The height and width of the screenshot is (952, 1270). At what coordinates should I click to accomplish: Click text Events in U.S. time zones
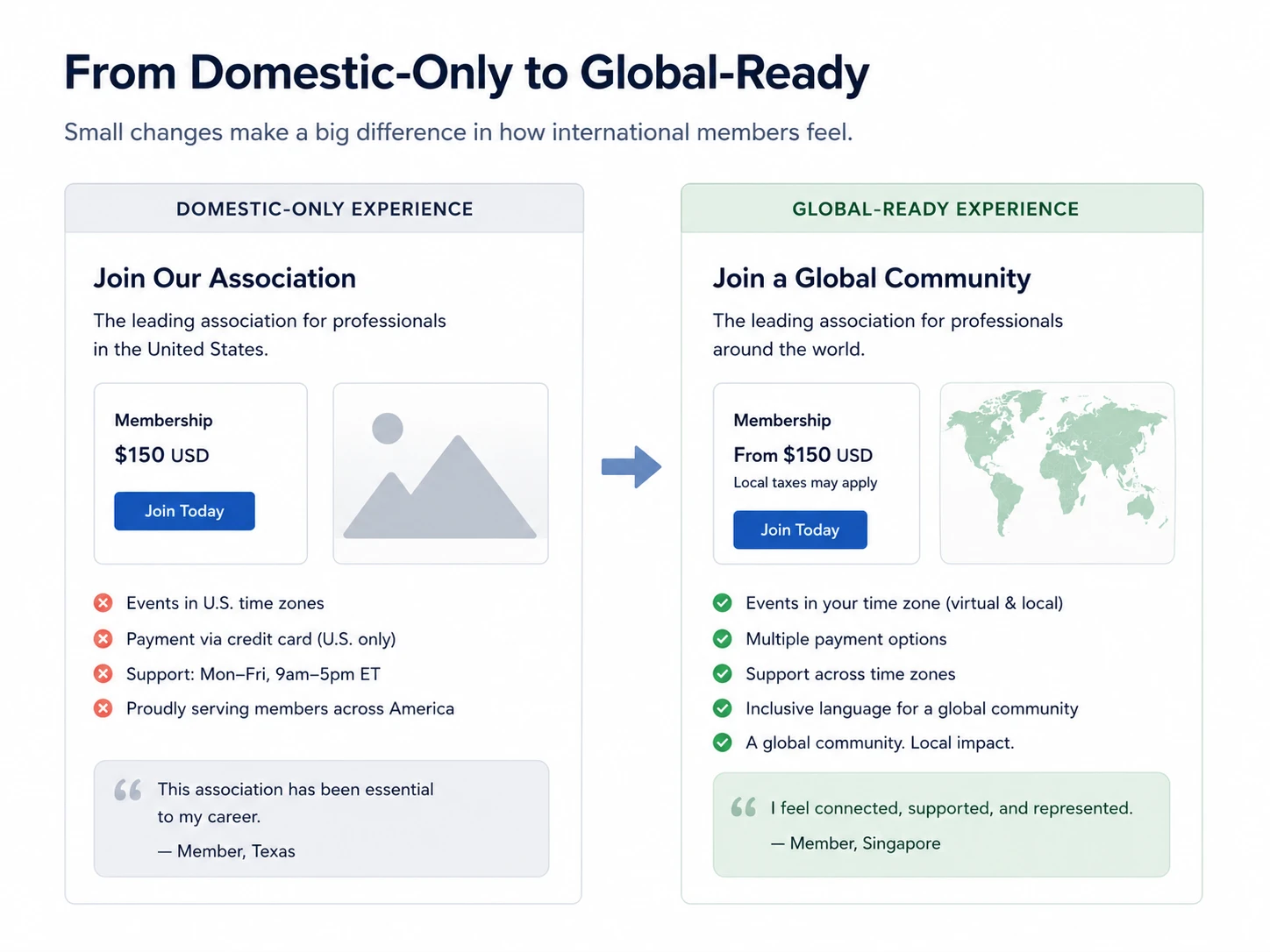coord(225,603)
